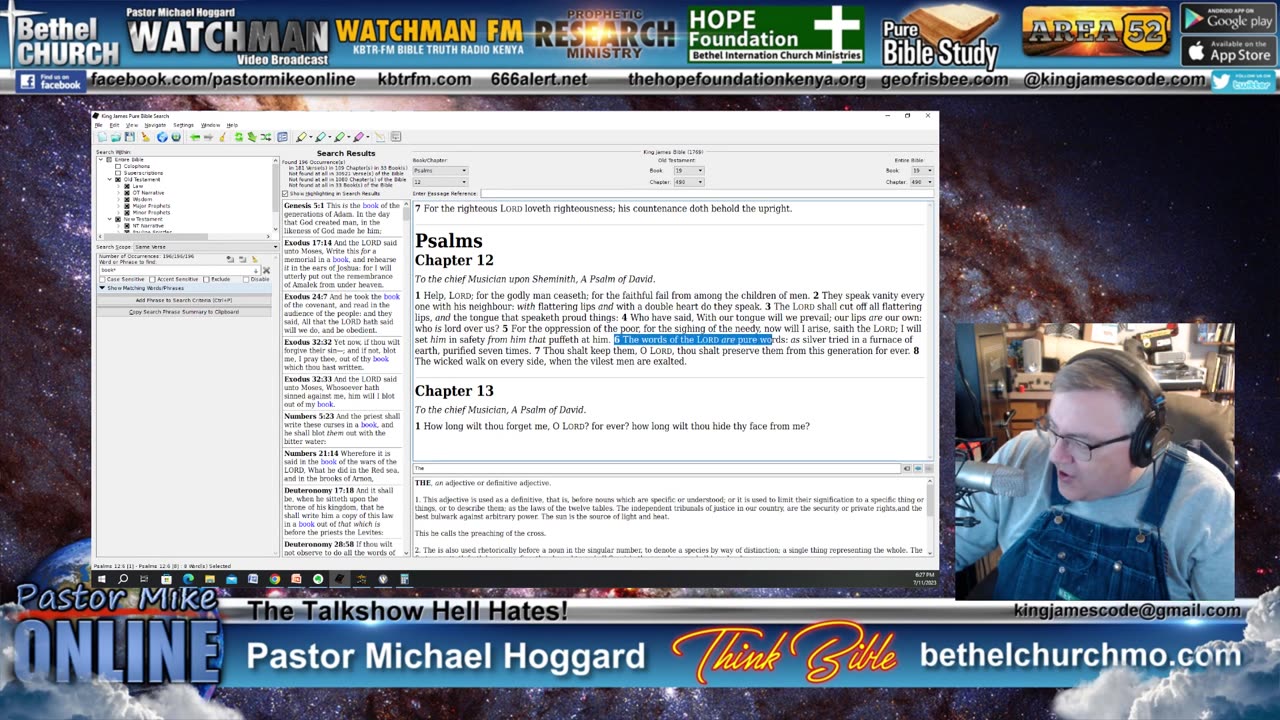This screenshot has width=1280, height=720.
Task: Click the blue globe toolbar icon
Action: point(162,137)
